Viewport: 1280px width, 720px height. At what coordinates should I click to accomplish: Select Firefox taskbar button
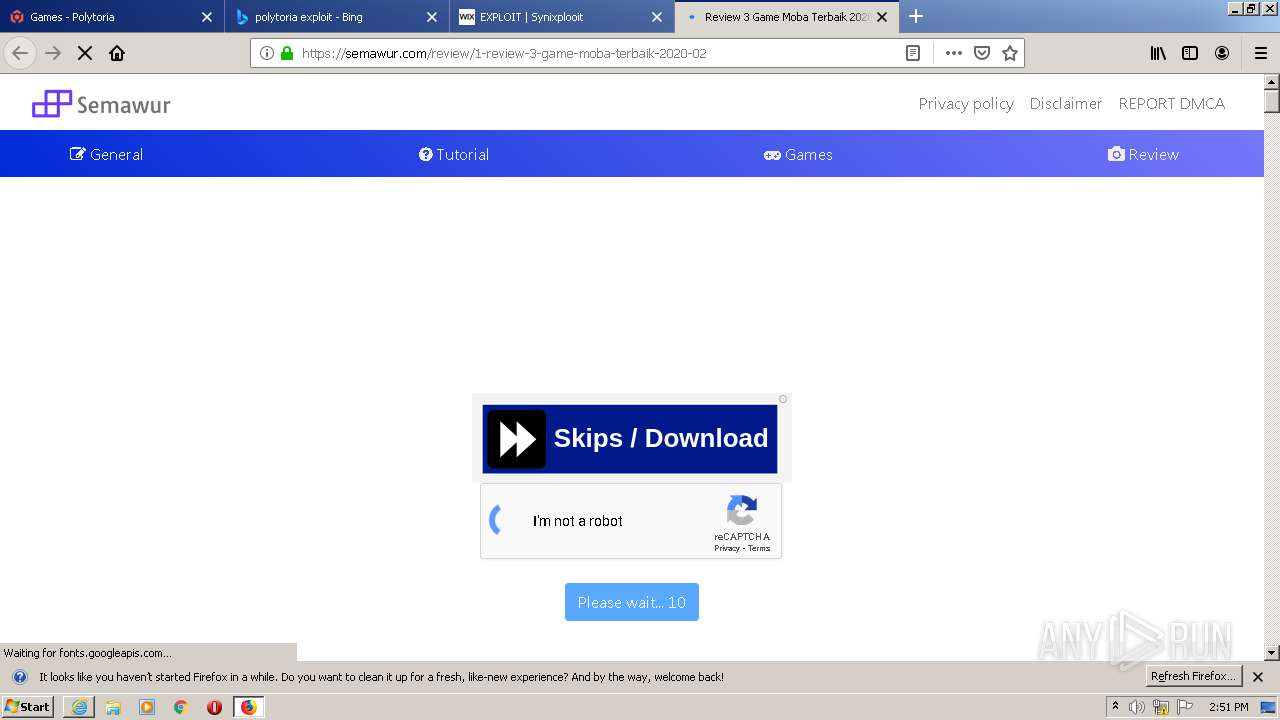(248, 707)
